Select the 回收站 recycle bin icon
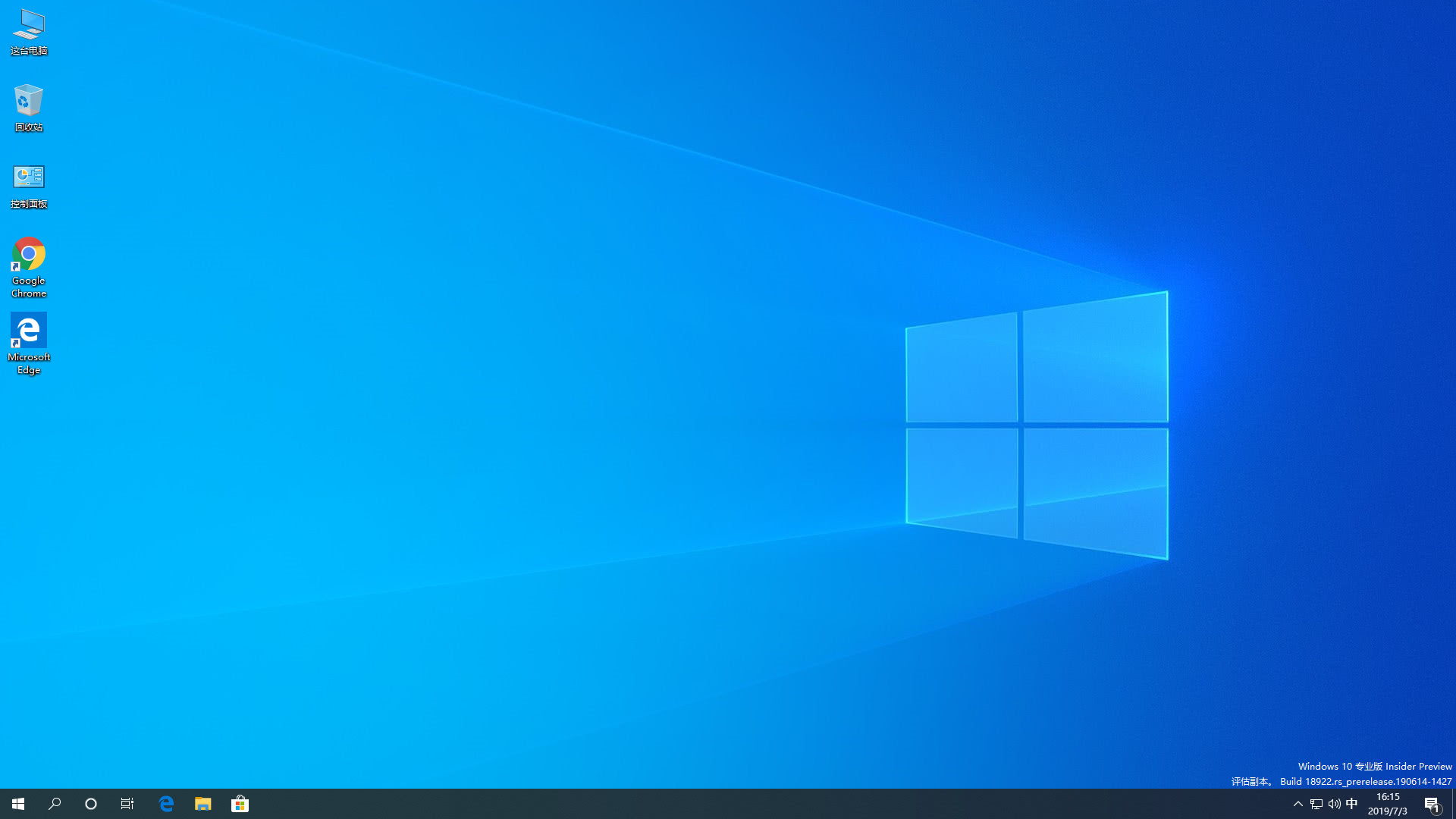Viewport: 1456px width, 819px height. (29, 108)
